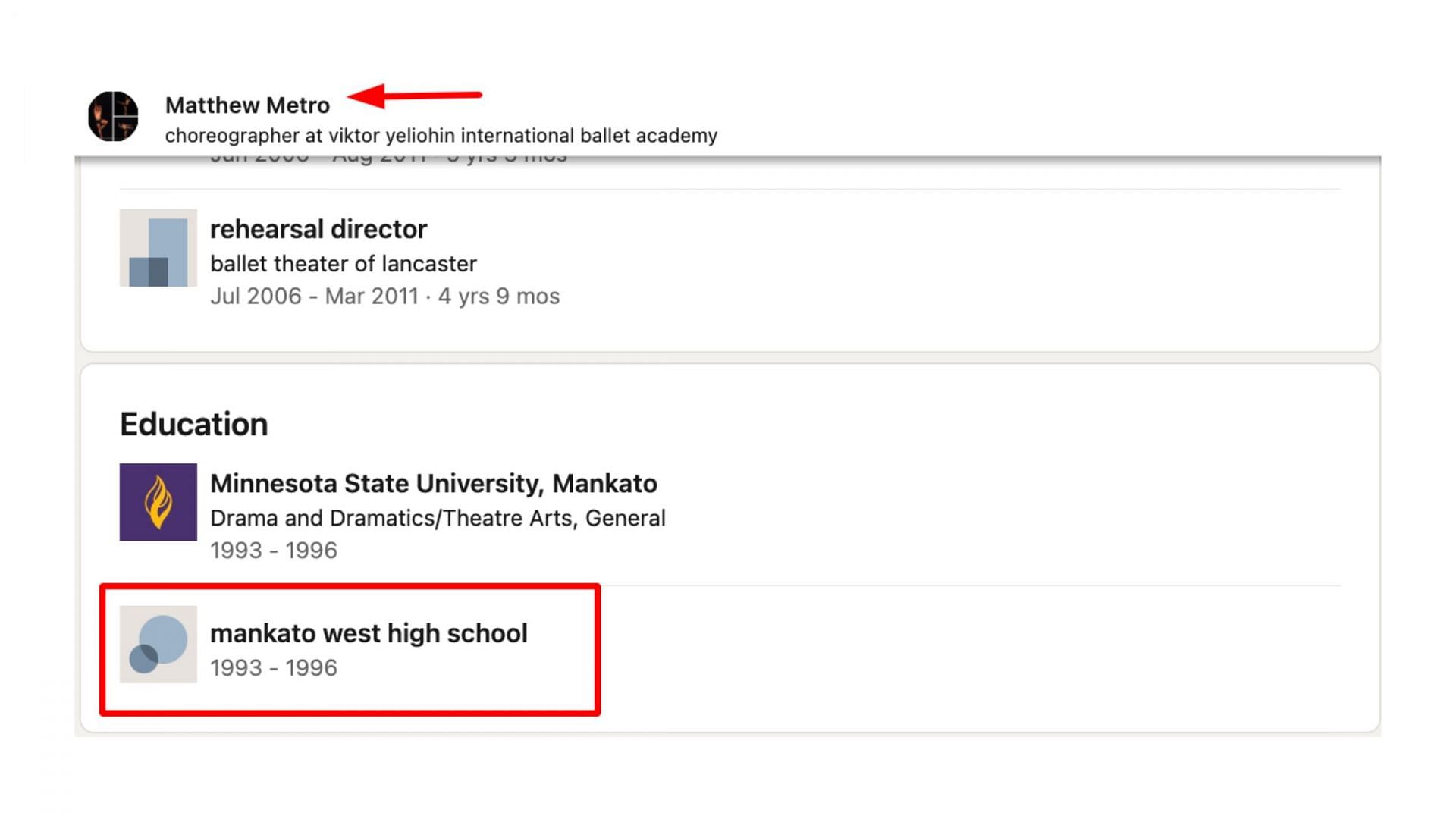Screen dimensions: 1456x819
Task: Open Minnesota State University, Mankato school link
Action: point(434,484)
